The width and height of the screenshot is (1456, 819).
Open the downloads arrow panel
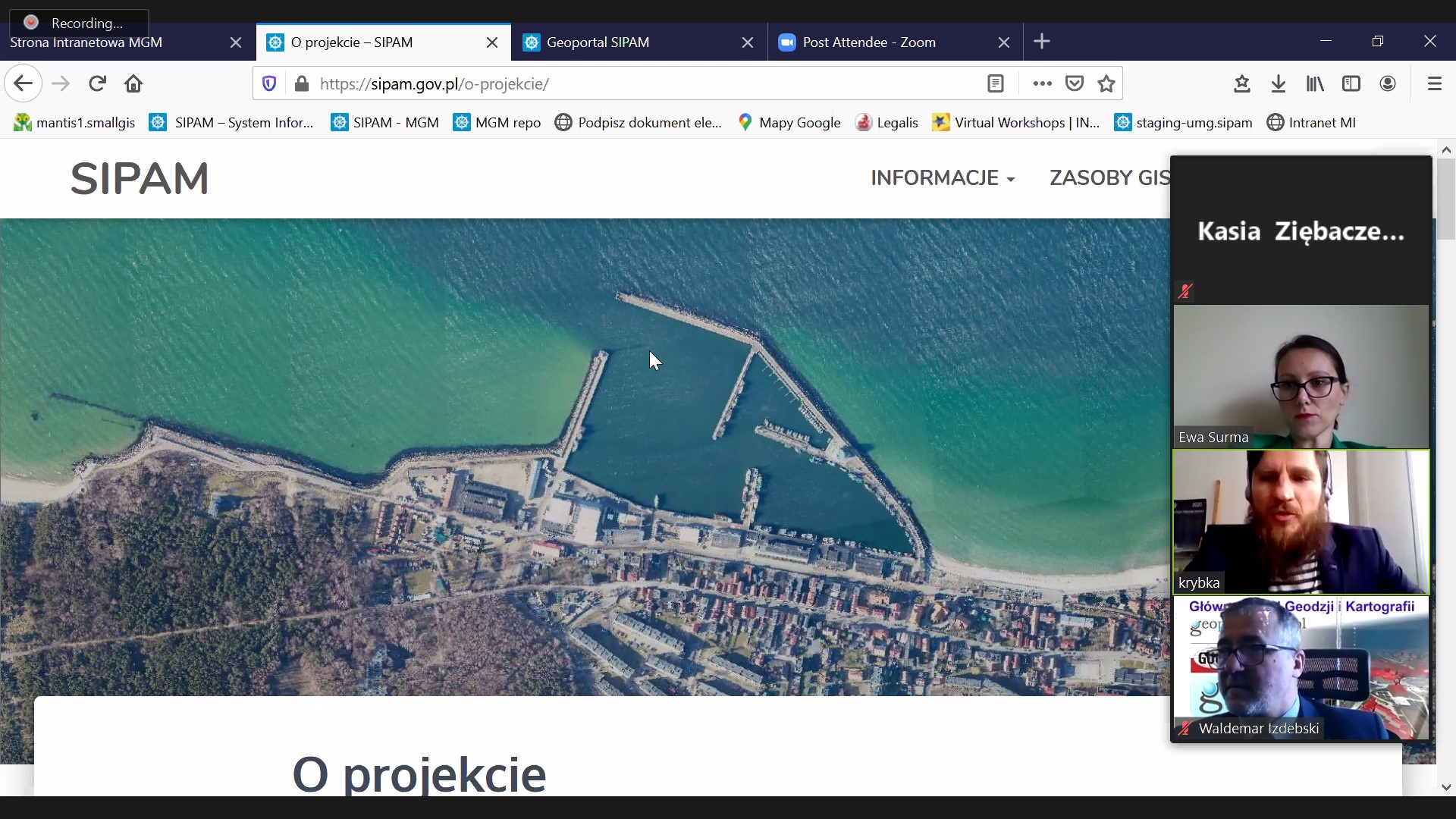coord(1279,83)
